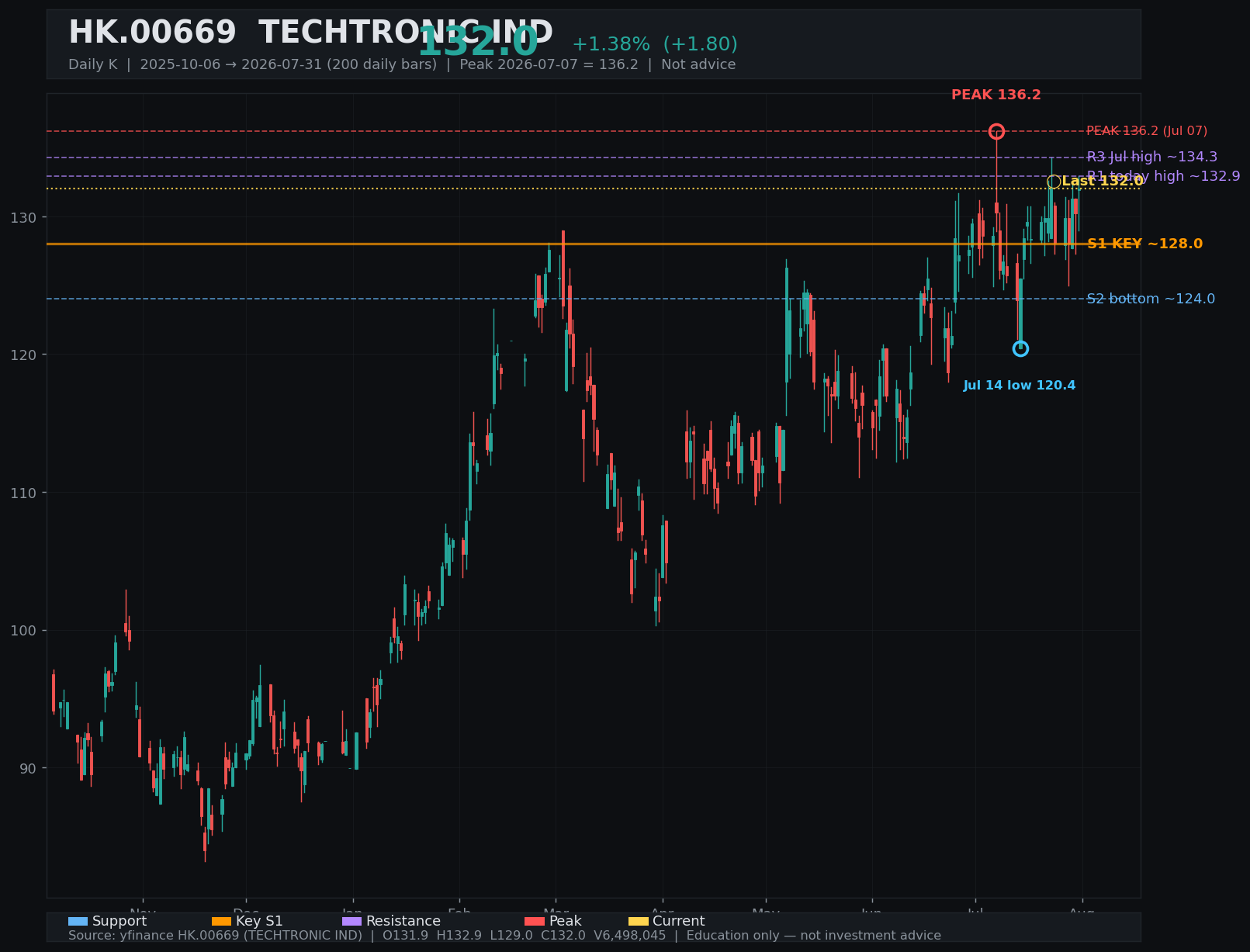The image size is (1250, 952).
Task: Click the "O131.9" open value in the footer
Action: coord(406,936)
